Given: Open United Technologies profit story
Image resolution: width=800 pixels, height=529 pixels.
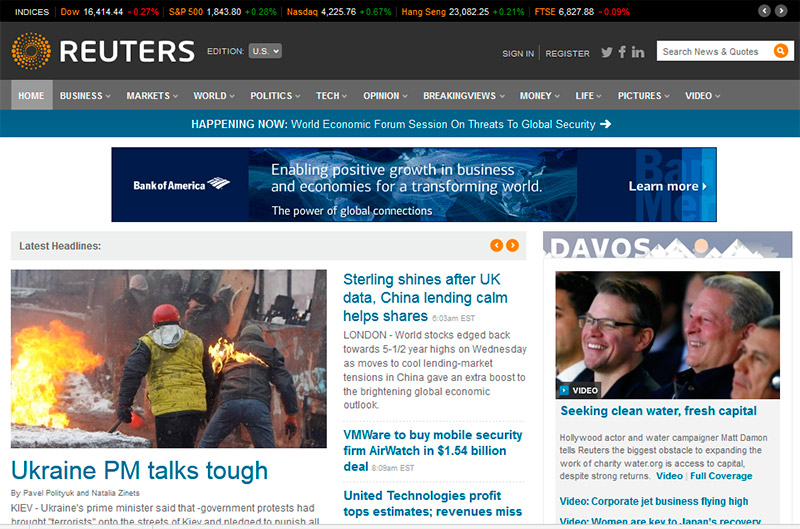Looking at the screenshot, I should point(433,503).
